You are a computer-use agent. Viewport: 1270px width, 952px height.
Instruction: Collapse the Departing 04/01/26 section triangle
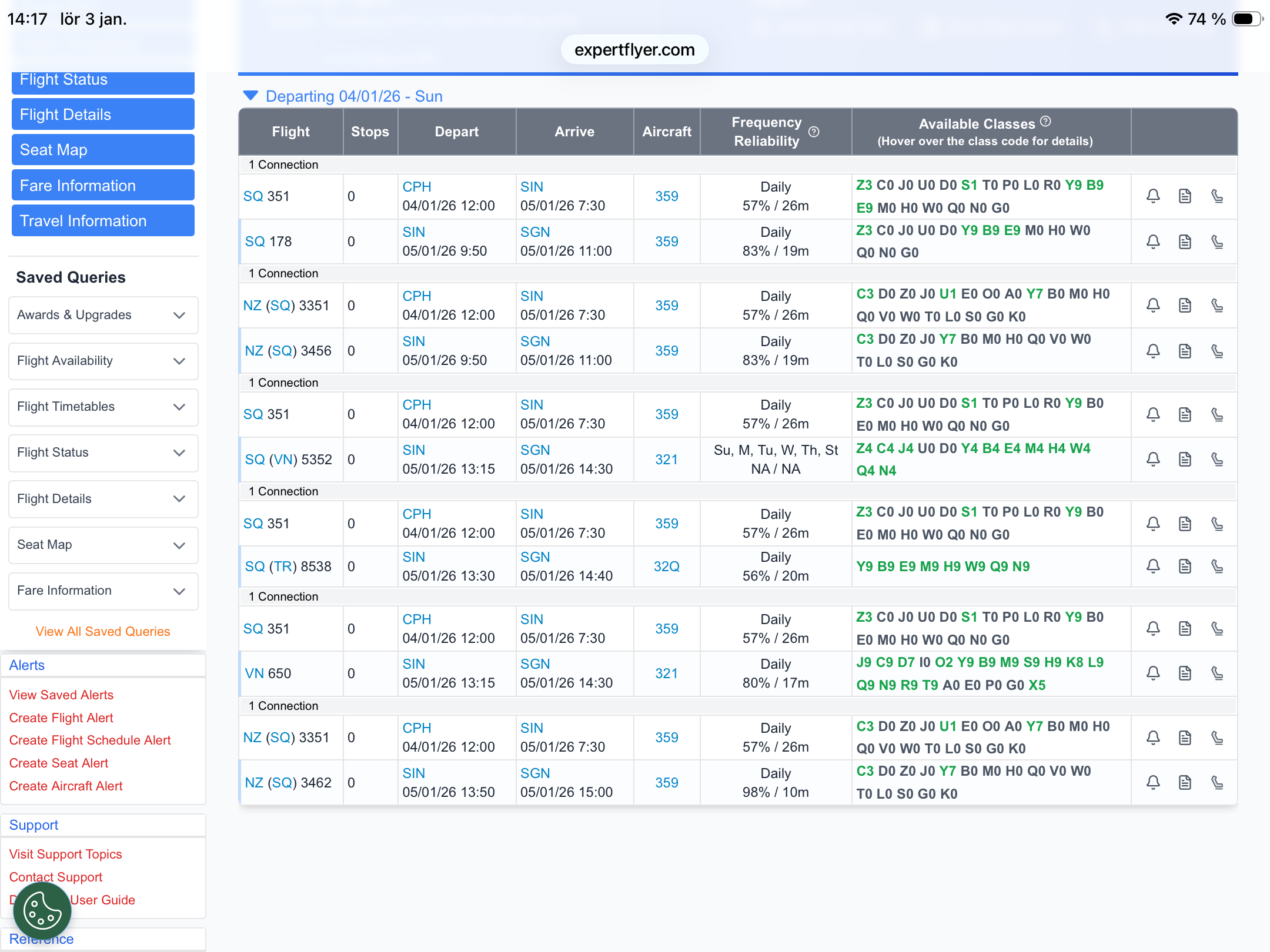[250, 96]
